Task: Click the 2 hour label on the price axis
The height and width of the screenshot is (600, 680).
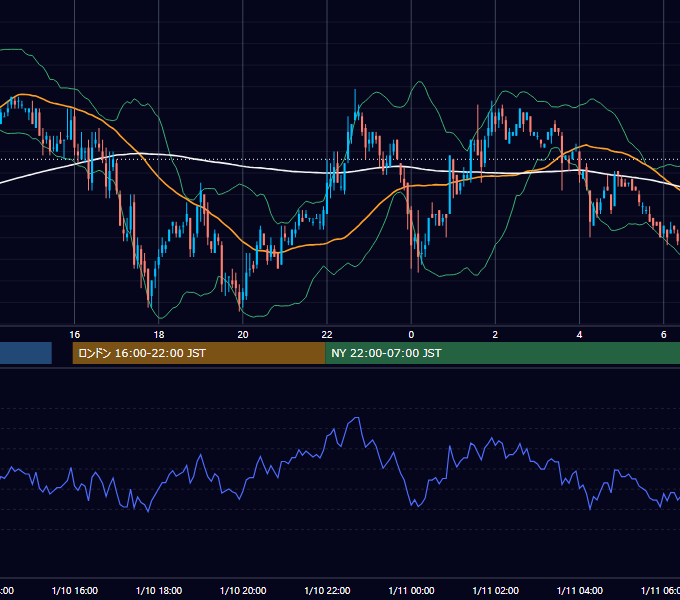Action: pyautogui.click(x=495, y=334)
